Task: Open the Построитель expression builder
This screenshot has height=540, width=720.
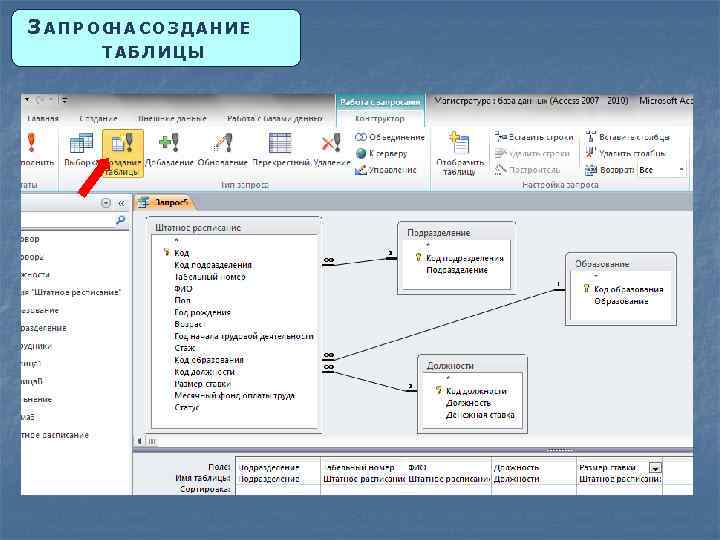Action: click(528, 170)
